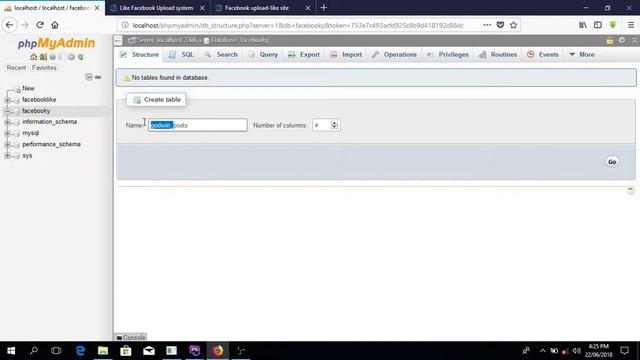Viewport: 640px width, 360px height.
Task: Click New database in tree
Action: [28, 88]
